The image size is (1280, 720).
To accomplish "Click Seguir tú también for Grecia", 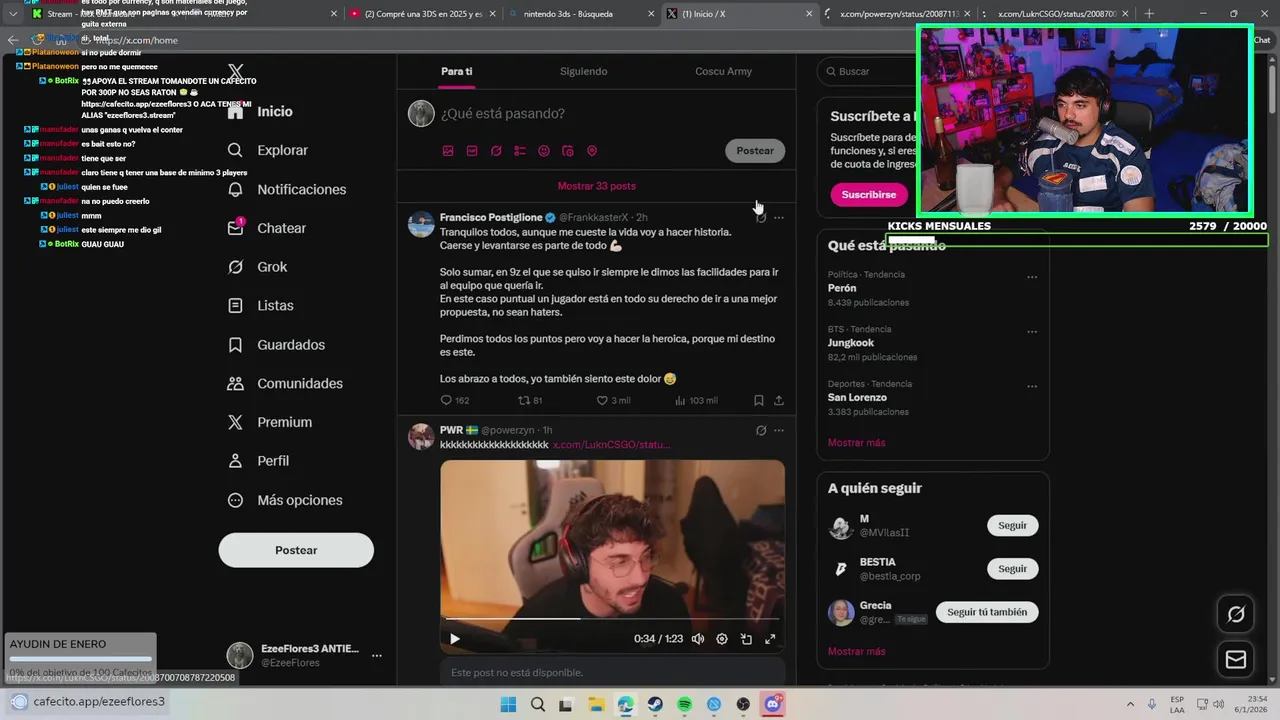I will tap(987, 612).
